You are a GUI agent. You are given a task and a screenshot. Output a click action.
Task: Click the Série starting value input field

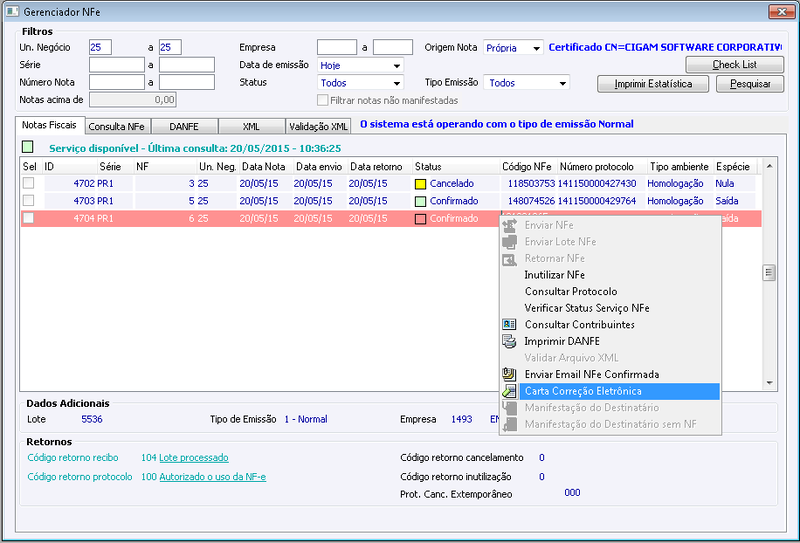tap(117, 65)
